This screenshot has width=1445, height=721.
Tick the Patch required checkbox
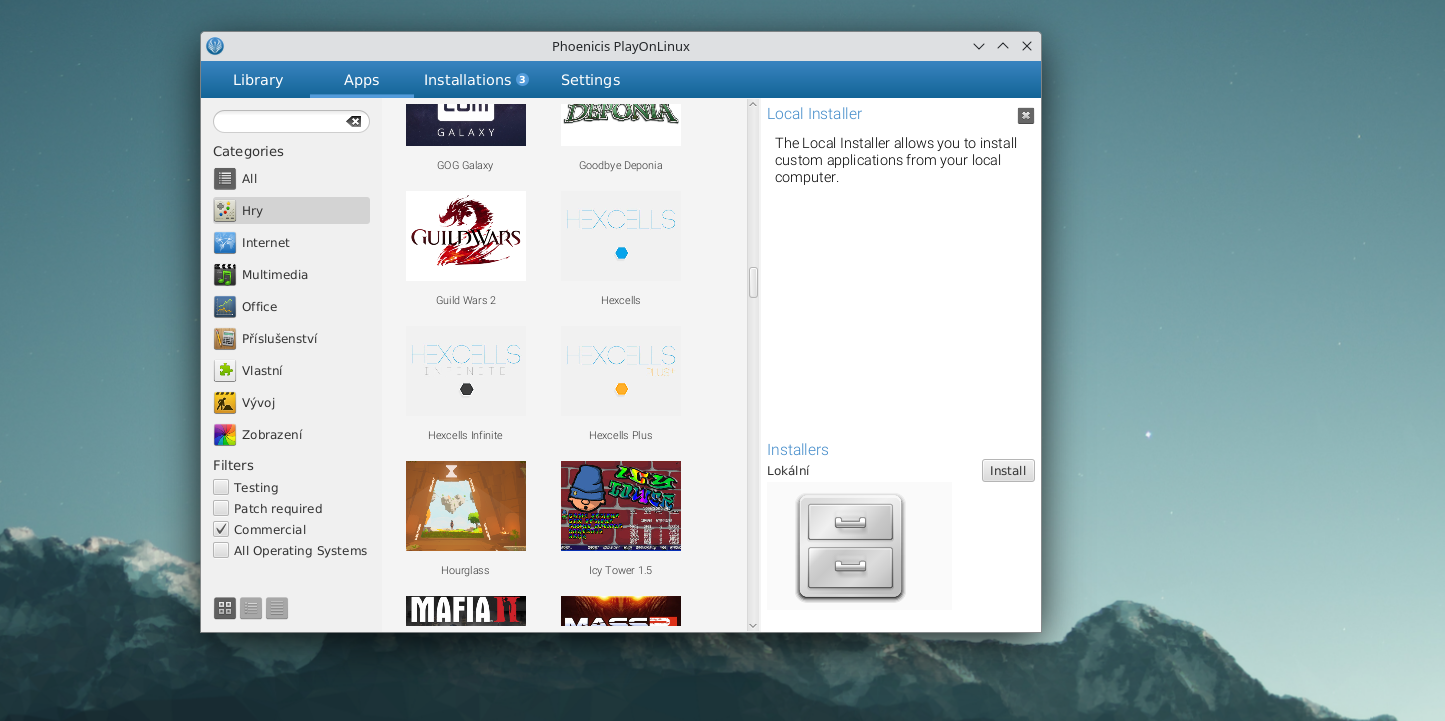coord(221,508)
